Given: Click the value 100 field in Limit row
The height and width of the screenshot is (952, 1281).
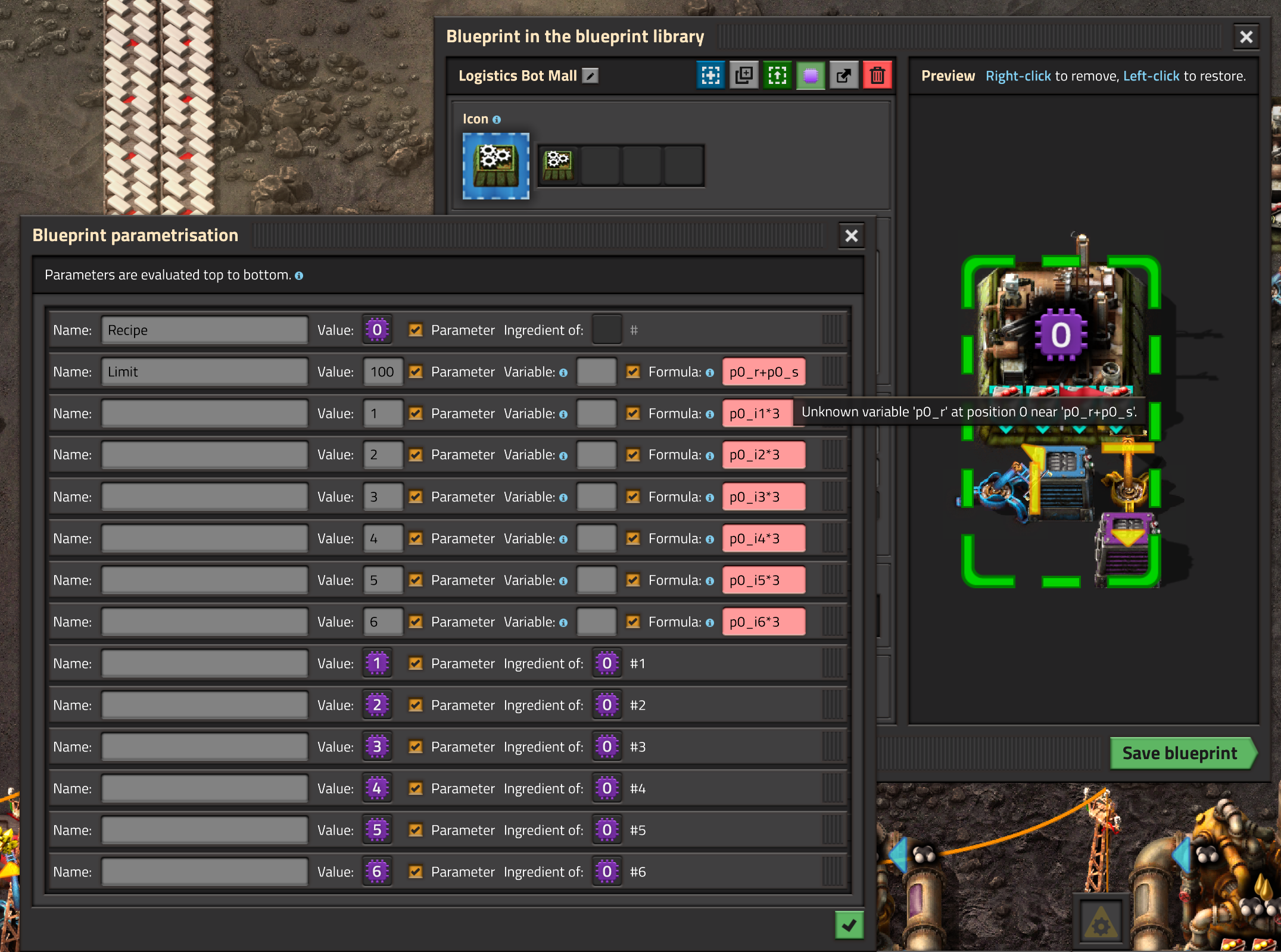Looking at the screenshot, I should click(383, 372).
